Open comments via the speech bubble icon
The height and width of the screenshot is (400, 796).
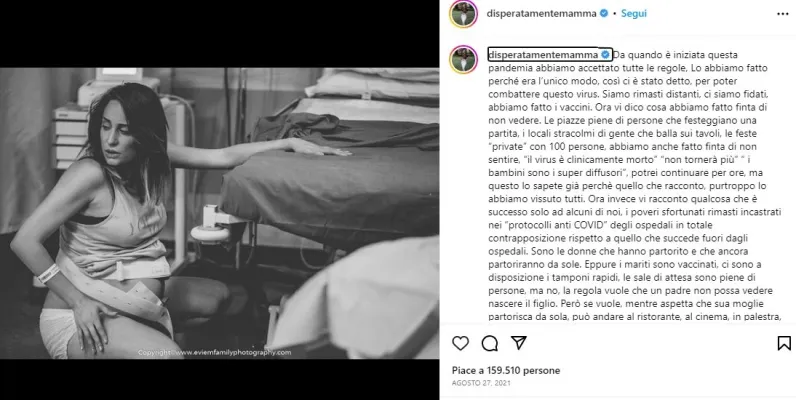click(489, 344)
